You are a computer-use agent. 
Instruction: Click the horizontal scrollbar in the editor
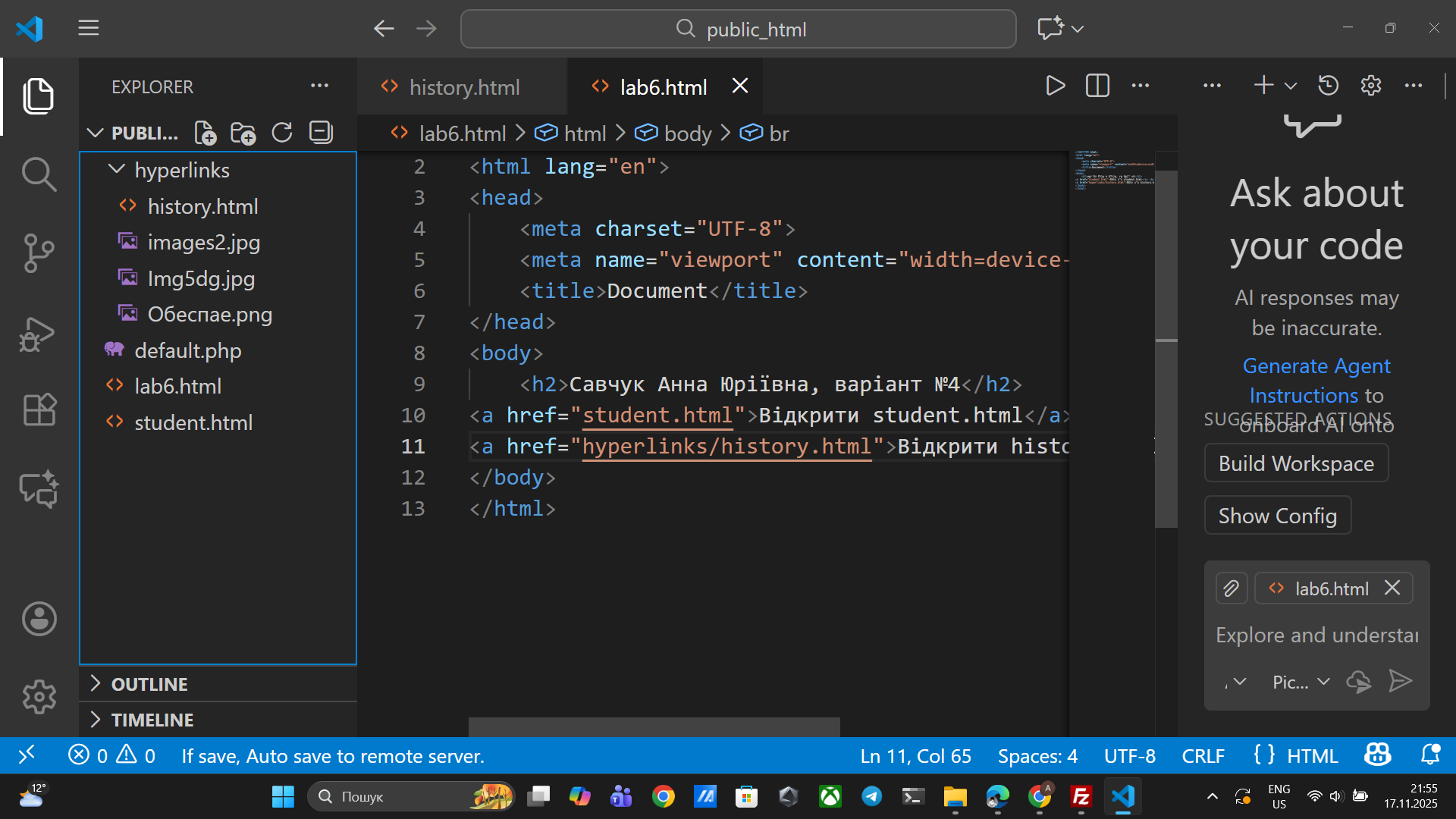(x=654, y=726)
